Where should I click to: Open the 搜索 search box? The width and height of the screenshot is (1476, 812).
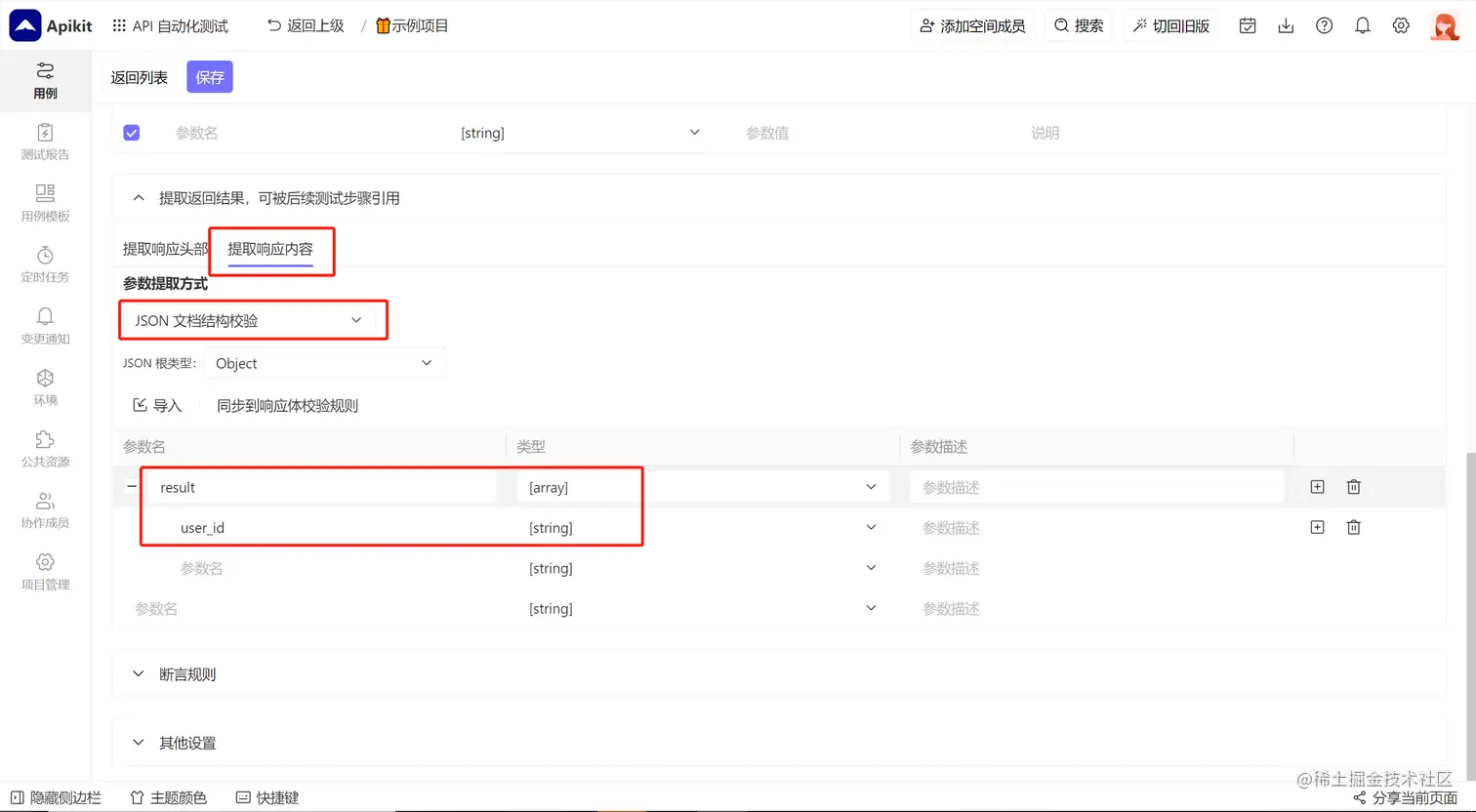click(1079, 26)
